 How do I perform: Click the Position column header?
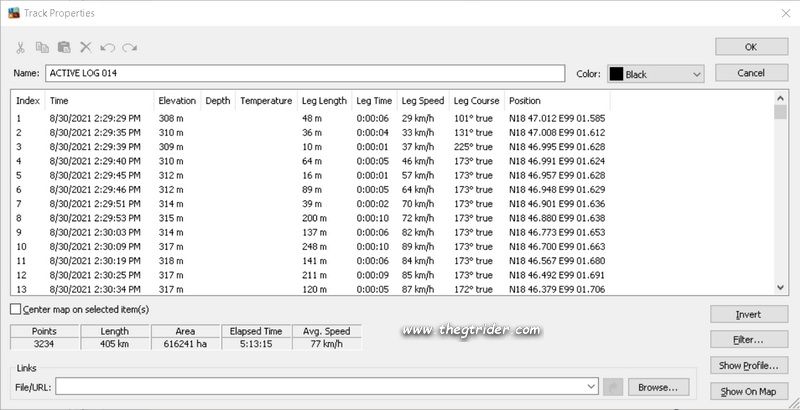[x=525, y=101]
